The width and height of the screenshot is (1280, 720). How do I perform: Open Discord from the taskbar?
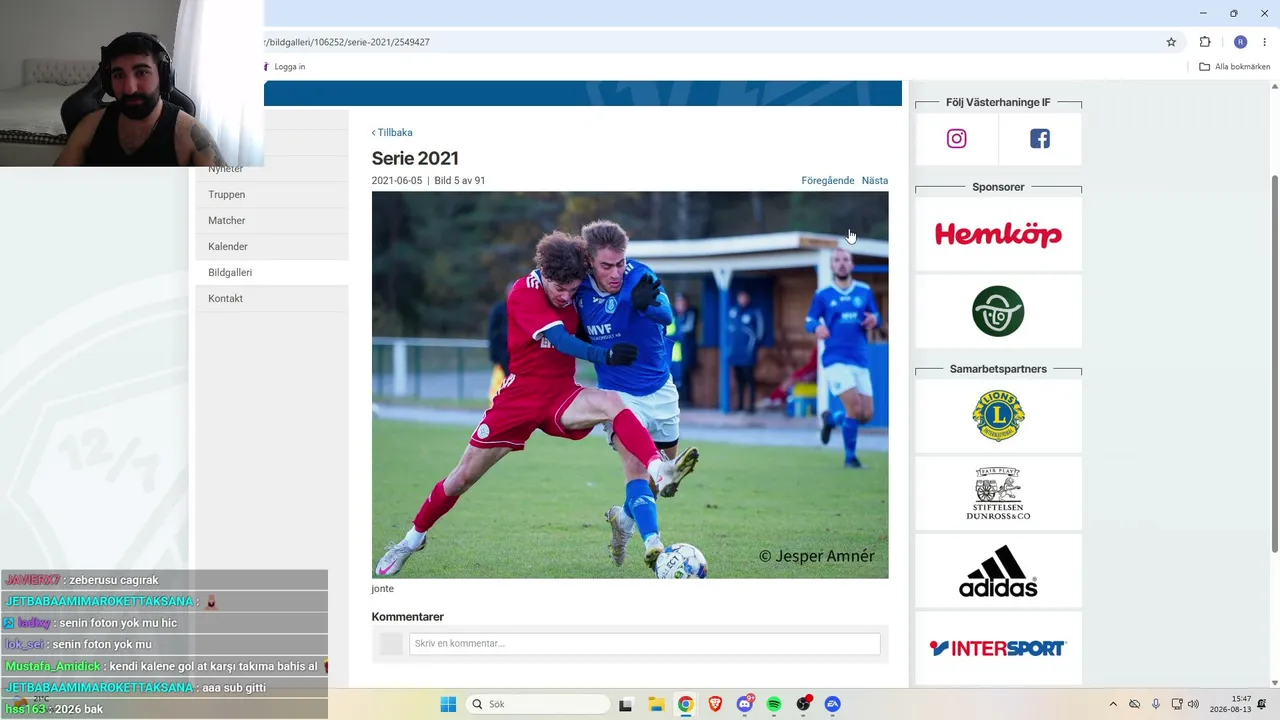745,704
